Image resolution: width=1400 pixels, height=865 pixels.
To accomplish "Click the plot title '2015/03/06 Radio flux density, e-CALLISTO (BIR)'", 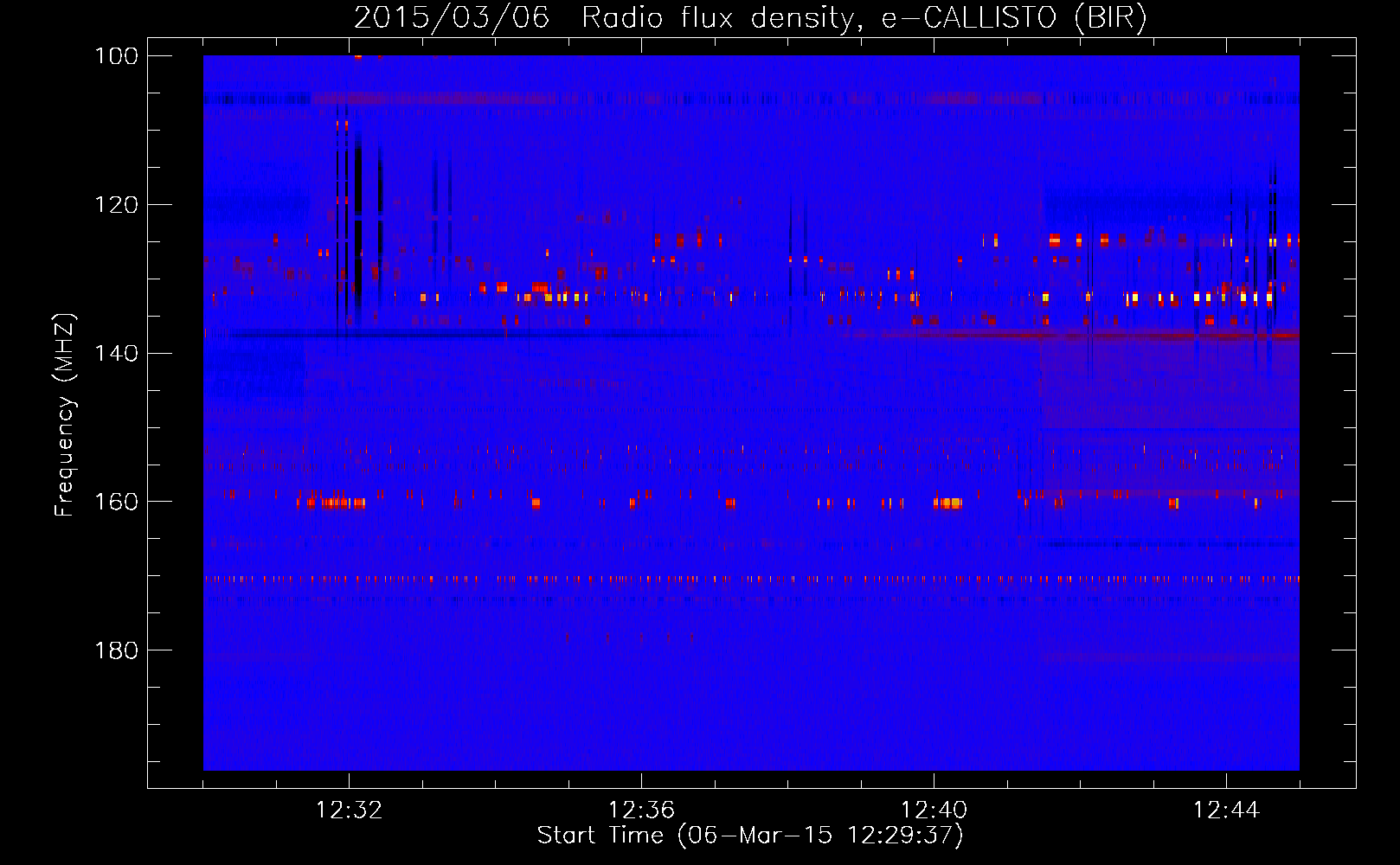I will coord(750,18).
